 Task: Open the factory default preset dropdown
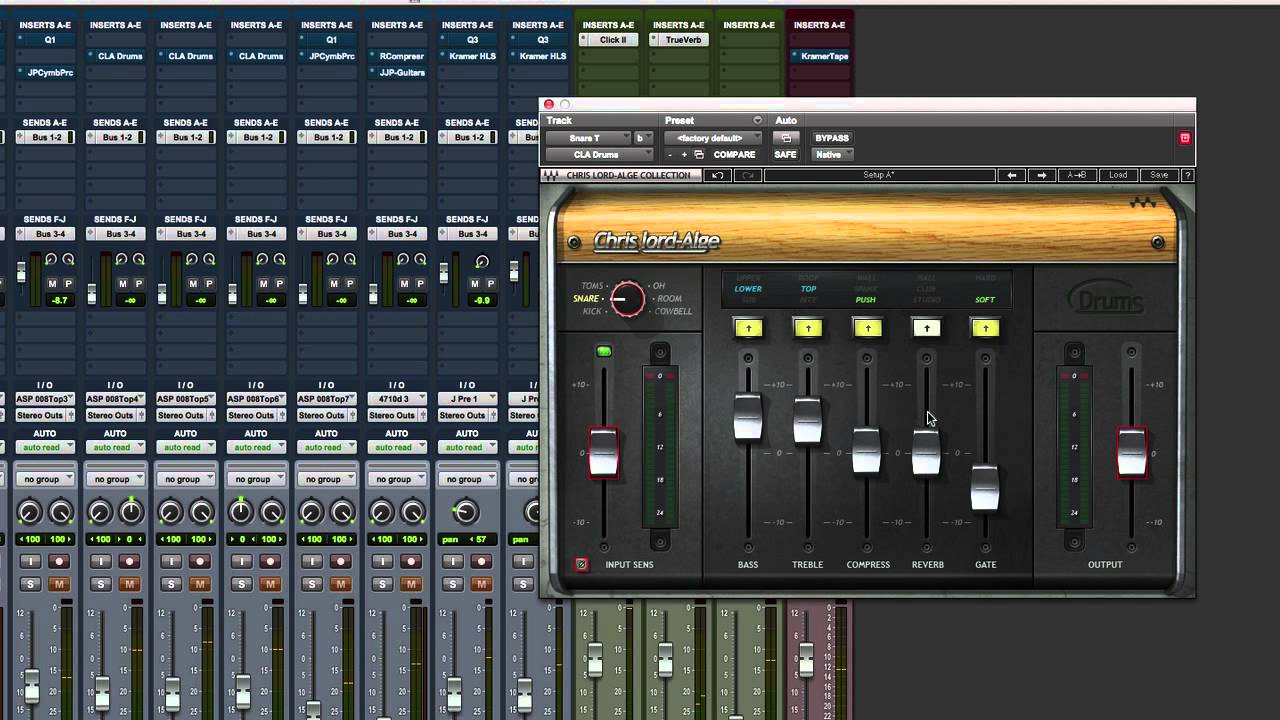click(713, 138)
